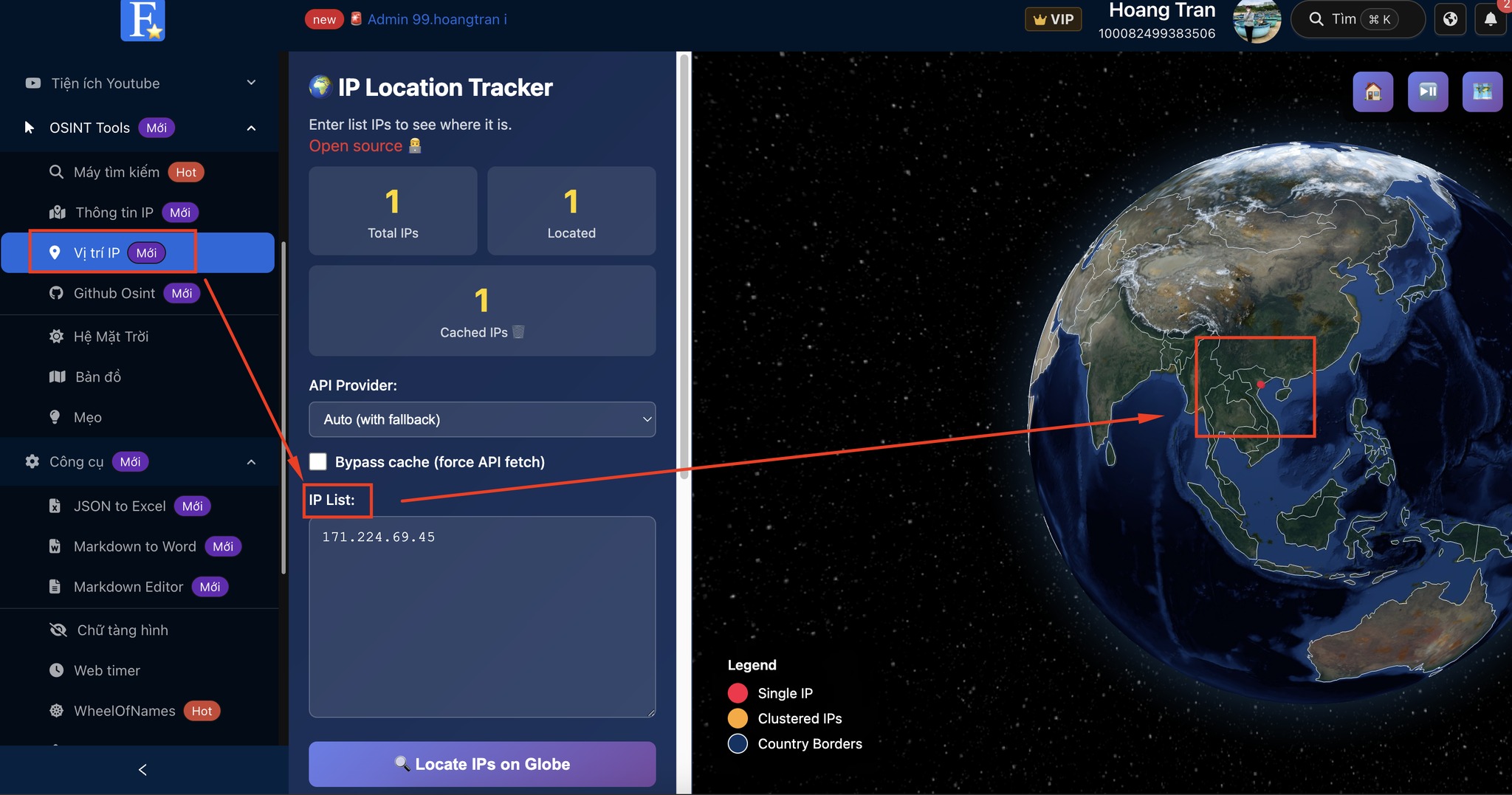Click the Country Borders legend swatch
Screen dimensions: 1512x795
point(738,743)
